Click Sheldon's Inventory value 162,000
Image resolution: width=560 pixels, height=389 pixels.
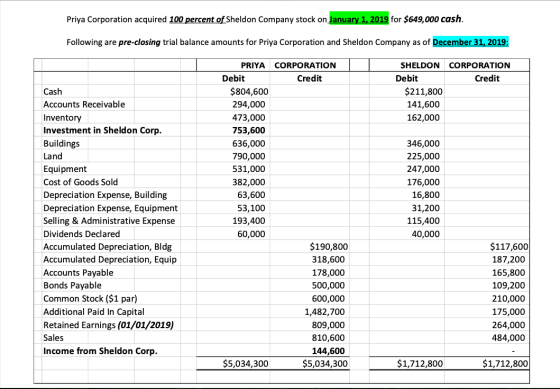pos(423,118)
